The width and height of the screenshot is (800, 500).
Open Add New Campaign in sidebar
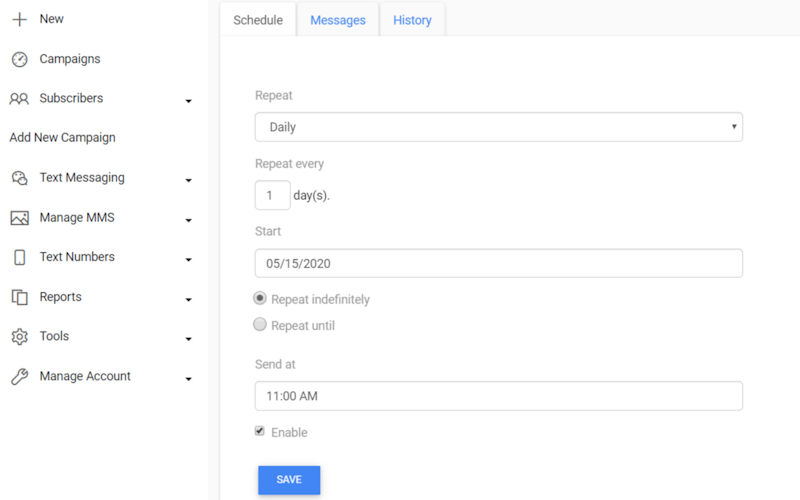click(62, 138)
